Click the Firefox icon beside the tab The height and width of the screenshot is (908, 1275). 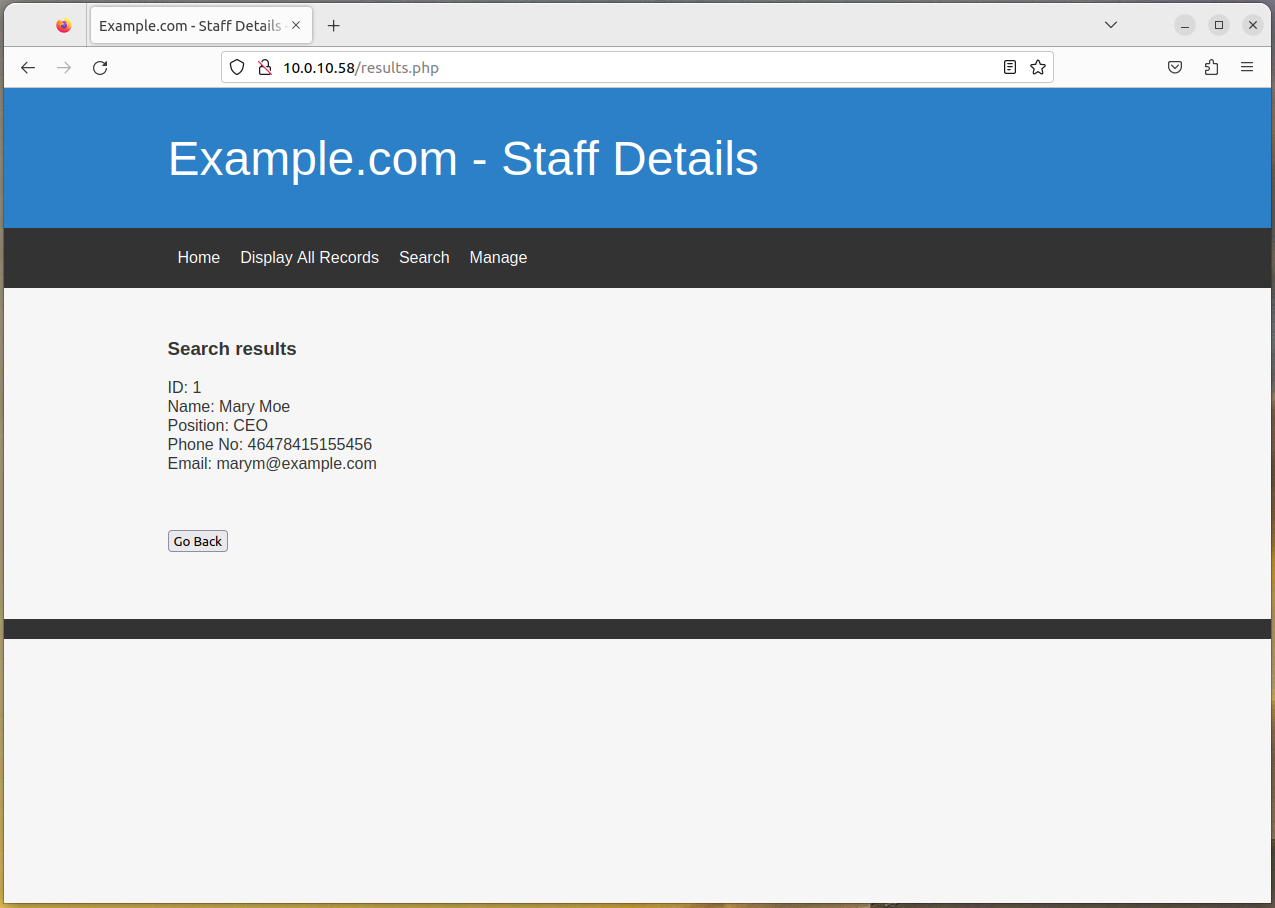pyautogui.click(x=64, y=26)
